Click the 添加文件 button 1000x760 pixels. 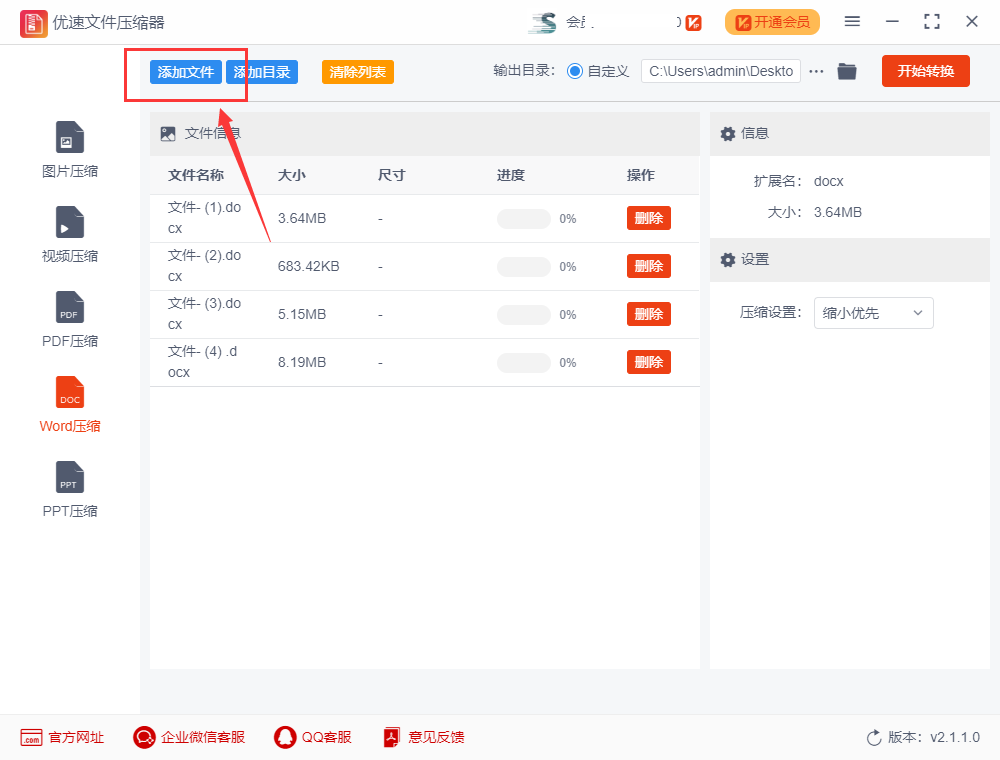point(186,72)
